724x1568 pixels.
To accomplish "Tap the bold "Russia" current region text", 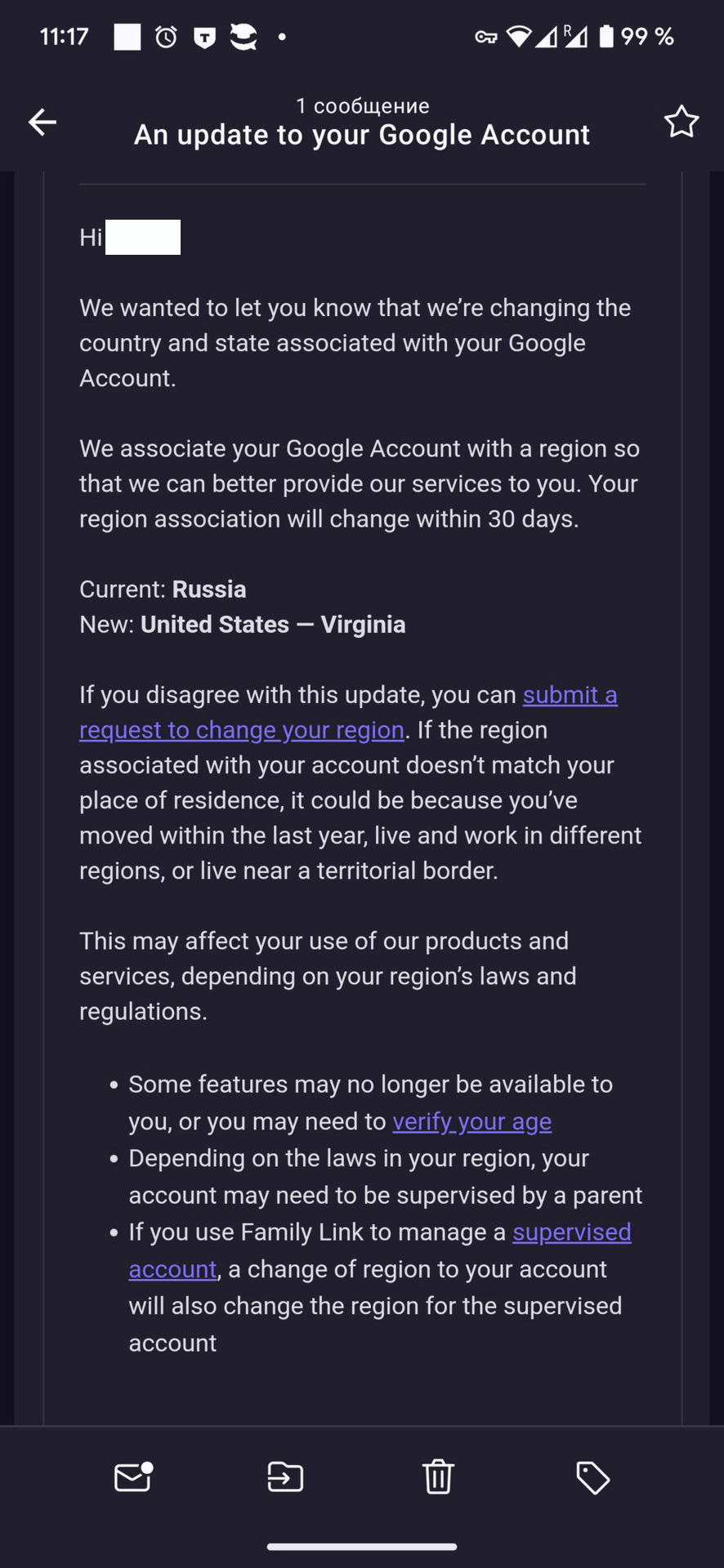I will [209, 589].
